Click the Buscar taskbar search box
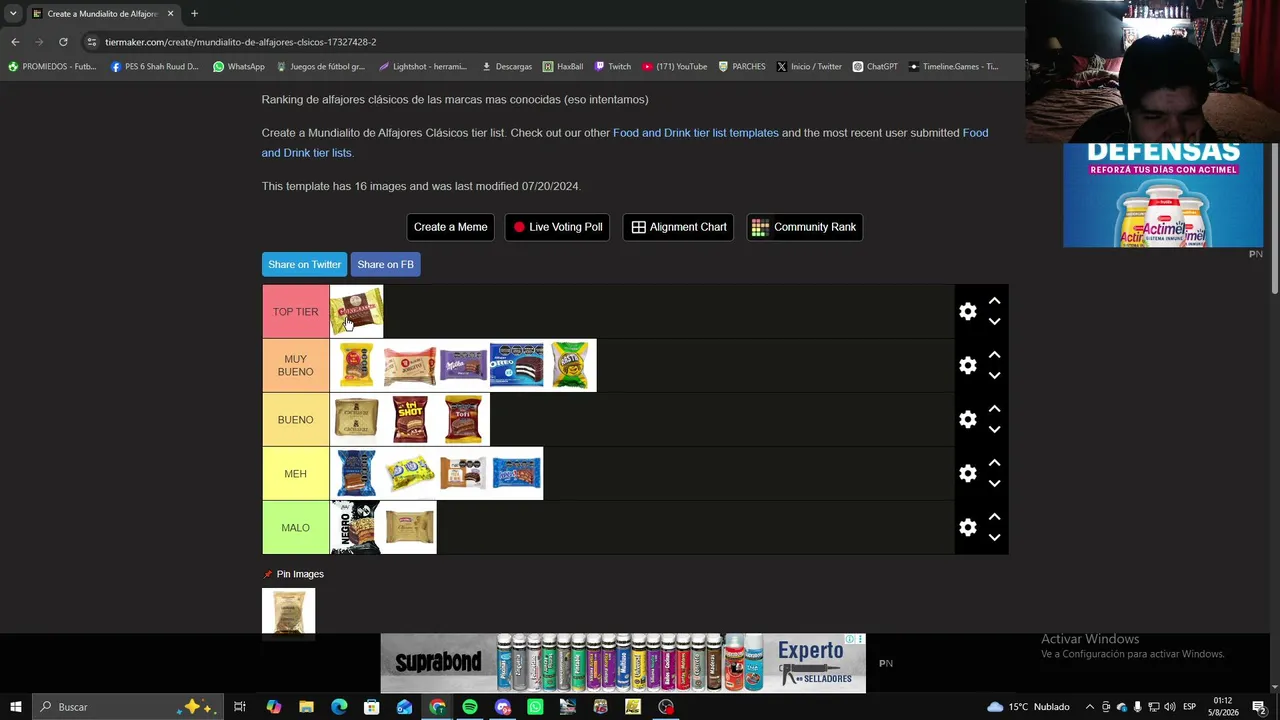The width and height of the screenshot is (1280, 720). 127,707
